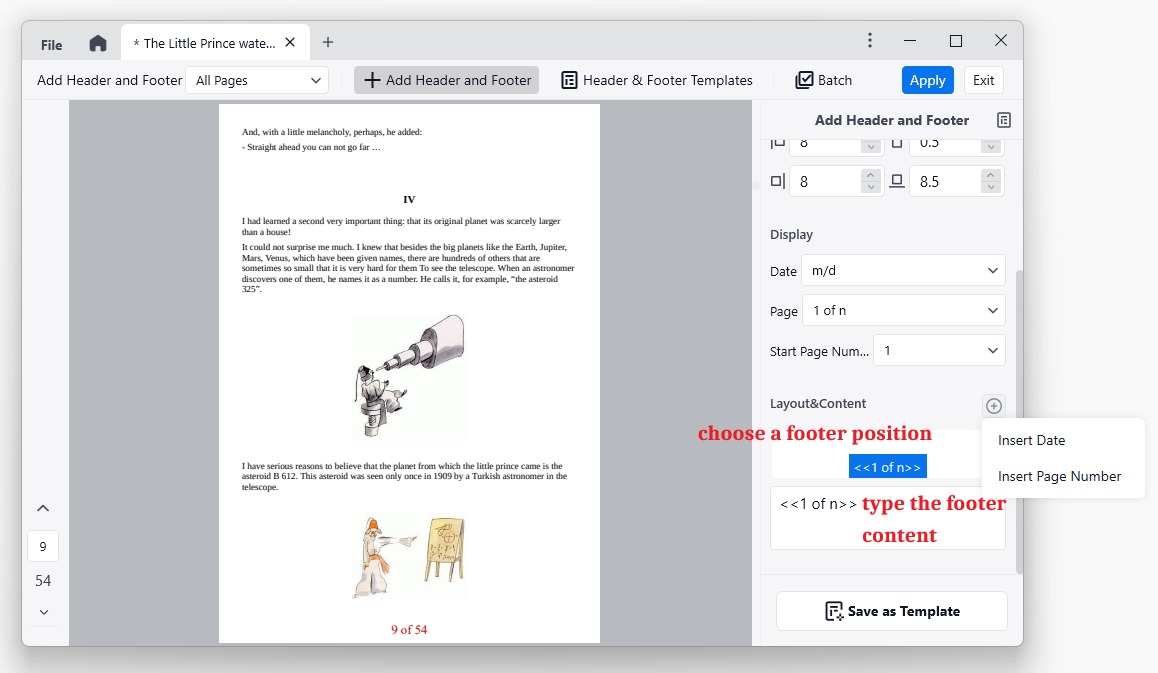Expand the All Pages dropdown
The image size is (1158, 673).
pyautogui.click(x=257, y=81)
